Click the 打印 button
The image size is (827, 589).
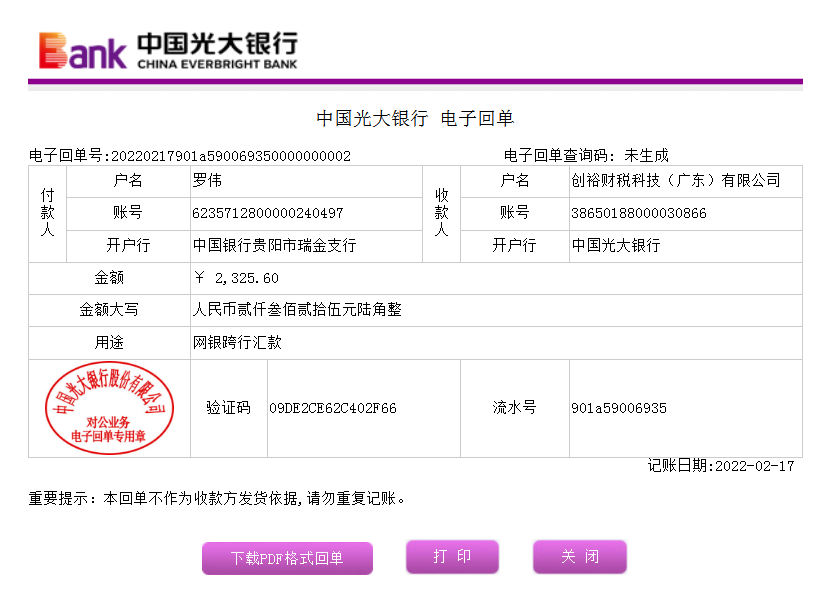coord(452,556)
